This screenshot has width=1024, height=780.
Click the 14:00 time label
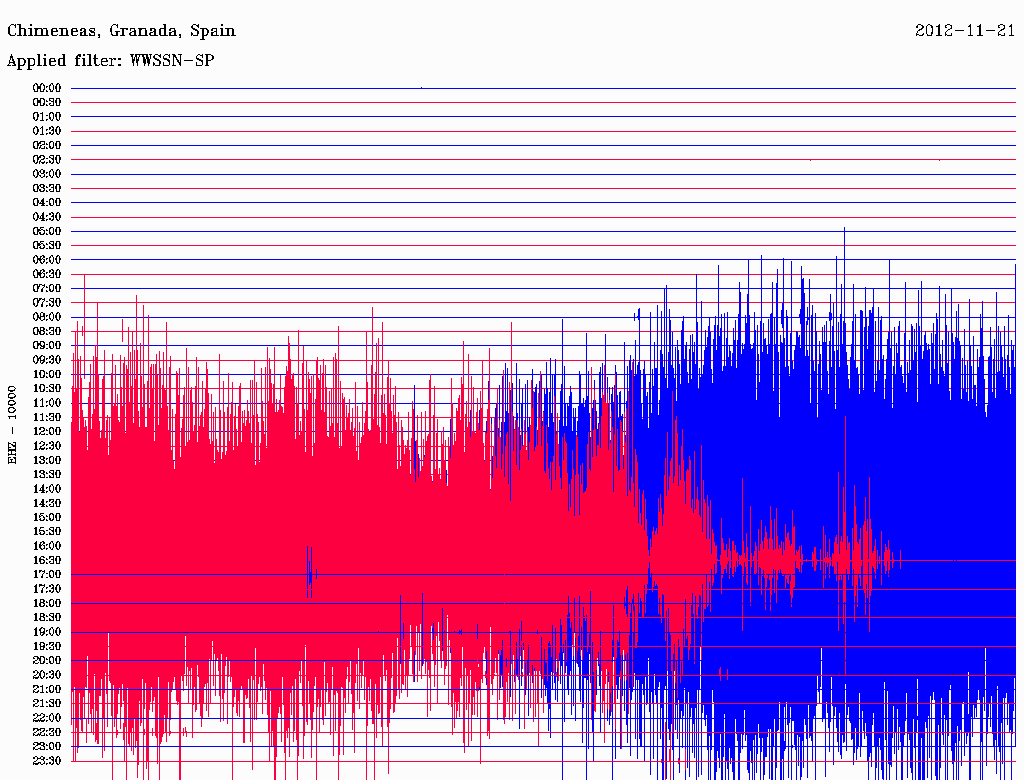point(47,489)
